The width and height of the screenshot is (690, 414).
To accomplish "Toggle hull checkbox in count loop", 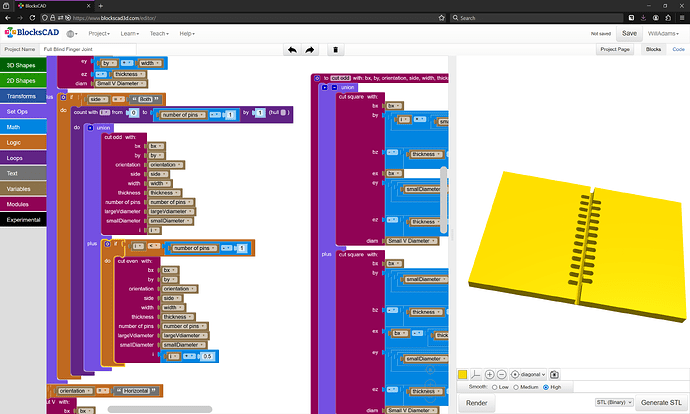I will [x=283, y=113].
